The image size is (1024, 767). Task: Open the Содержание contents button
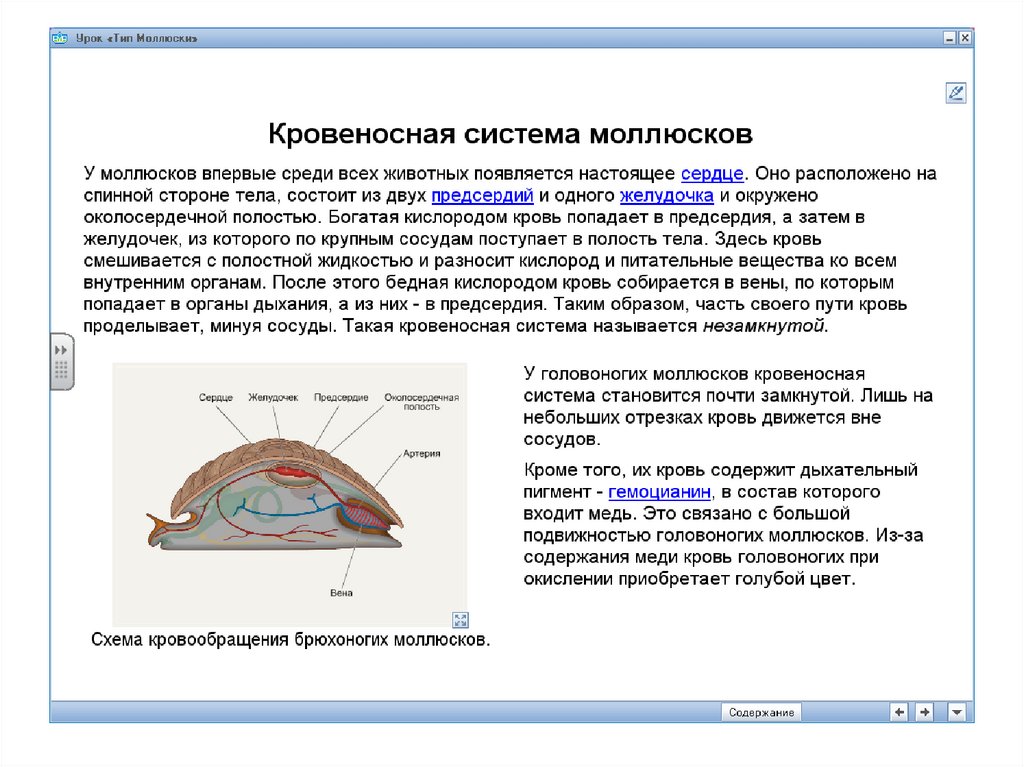(x=761, y=712)
